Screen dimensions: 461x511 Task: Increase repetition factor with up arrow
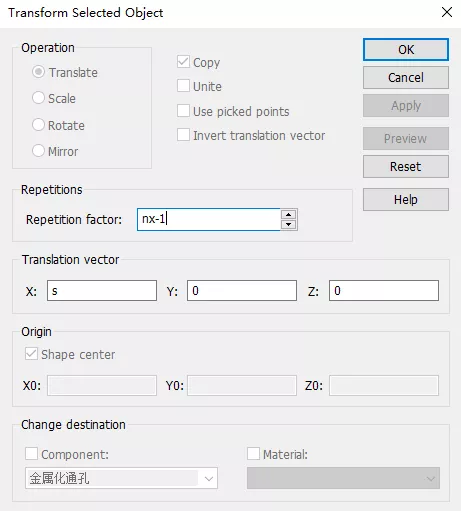288,214
